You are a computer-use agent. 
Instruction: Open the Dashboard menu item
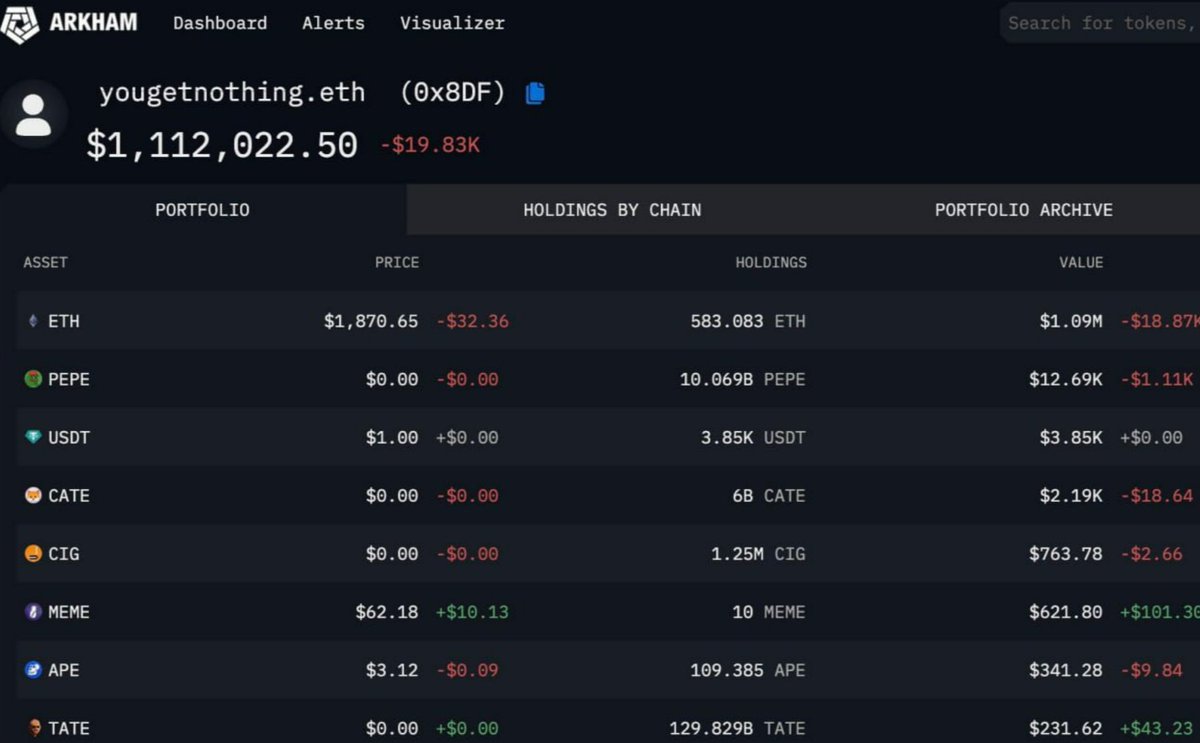click(x=220, y=22)
